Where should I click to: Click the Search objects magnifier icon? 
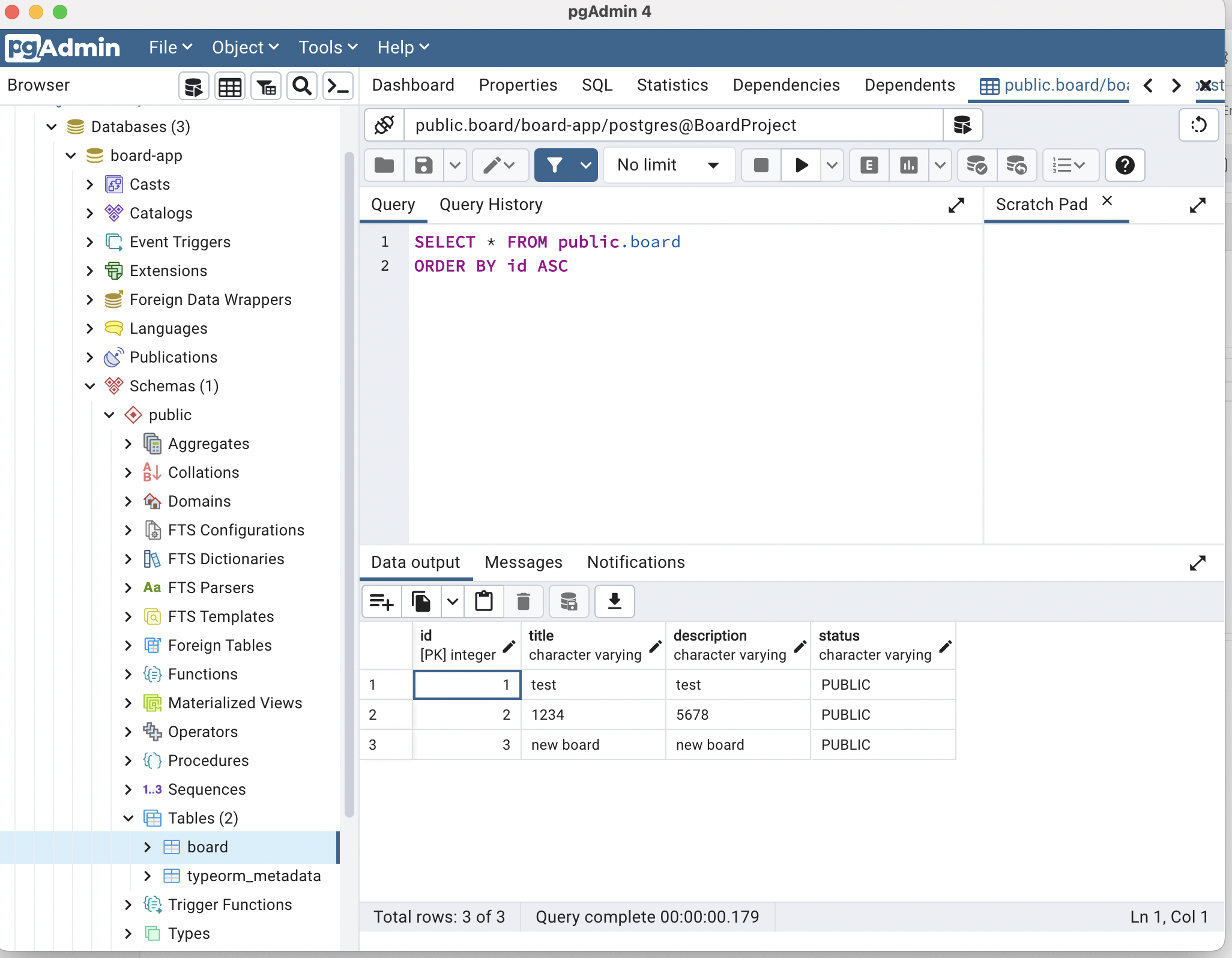click(301, 87)
